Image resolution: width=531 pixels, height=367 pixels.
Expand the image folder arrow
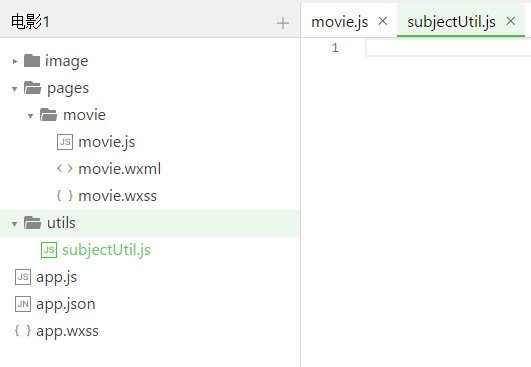pyautogui.click(x=15, y=61)
